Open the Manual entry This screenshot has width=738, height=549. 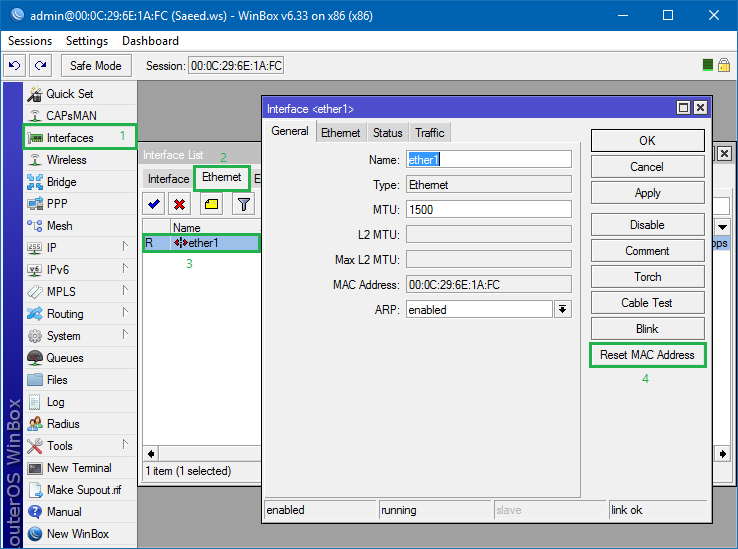tap(80, 511)
